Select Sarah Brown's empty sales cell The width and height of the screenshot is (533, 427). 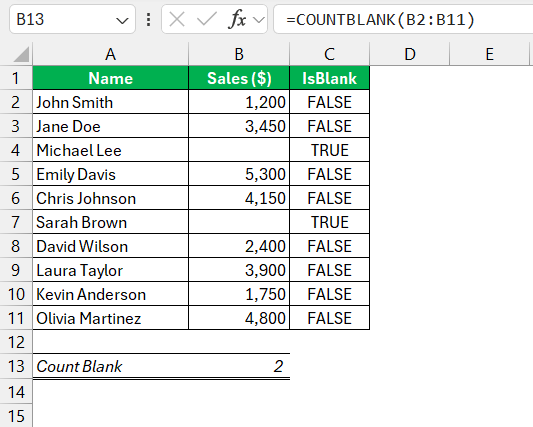click(239, 222)
